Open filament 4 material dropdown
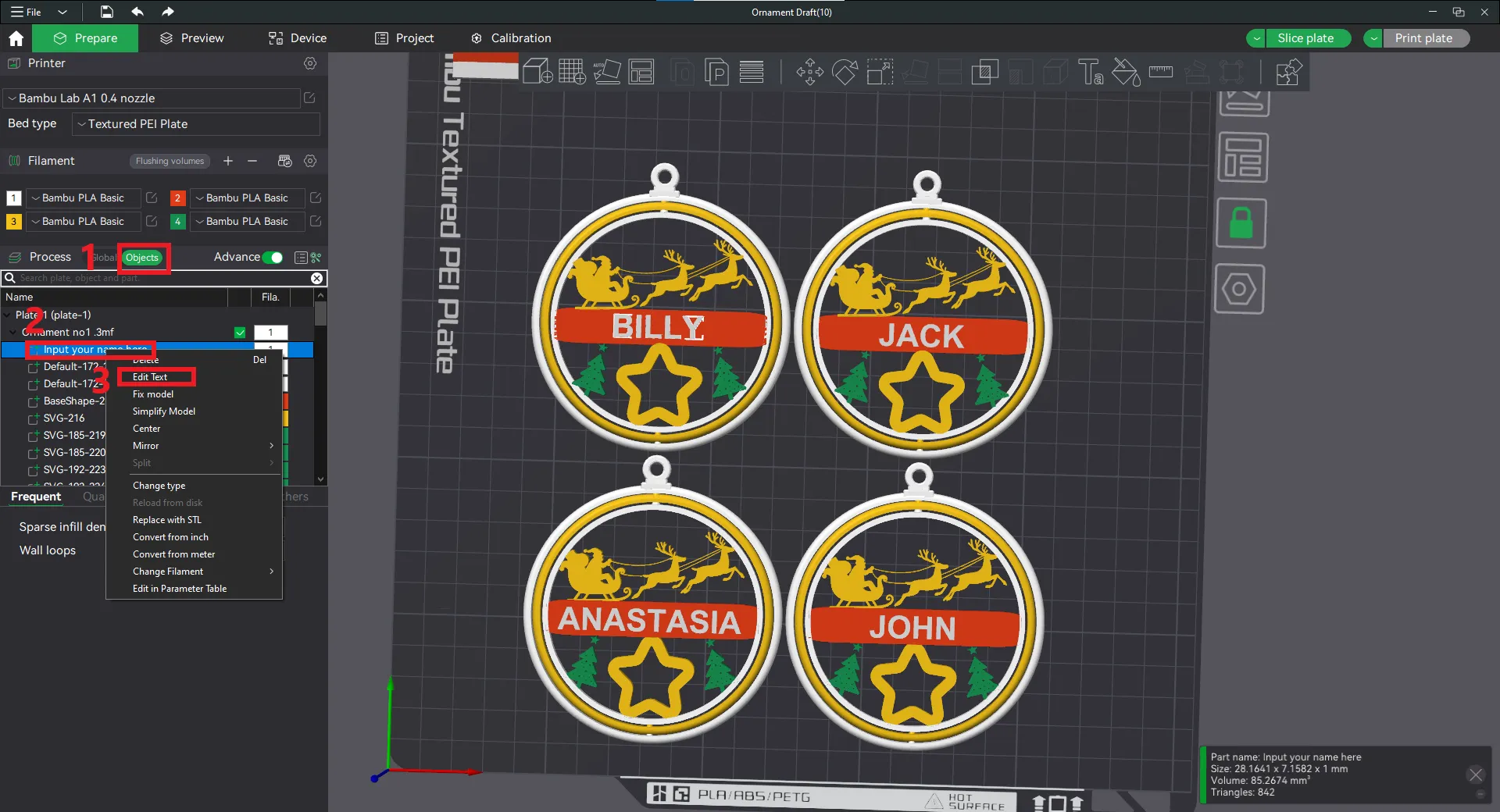The height and width of the screenshot is (812, 1500). [x=247, y=222]
